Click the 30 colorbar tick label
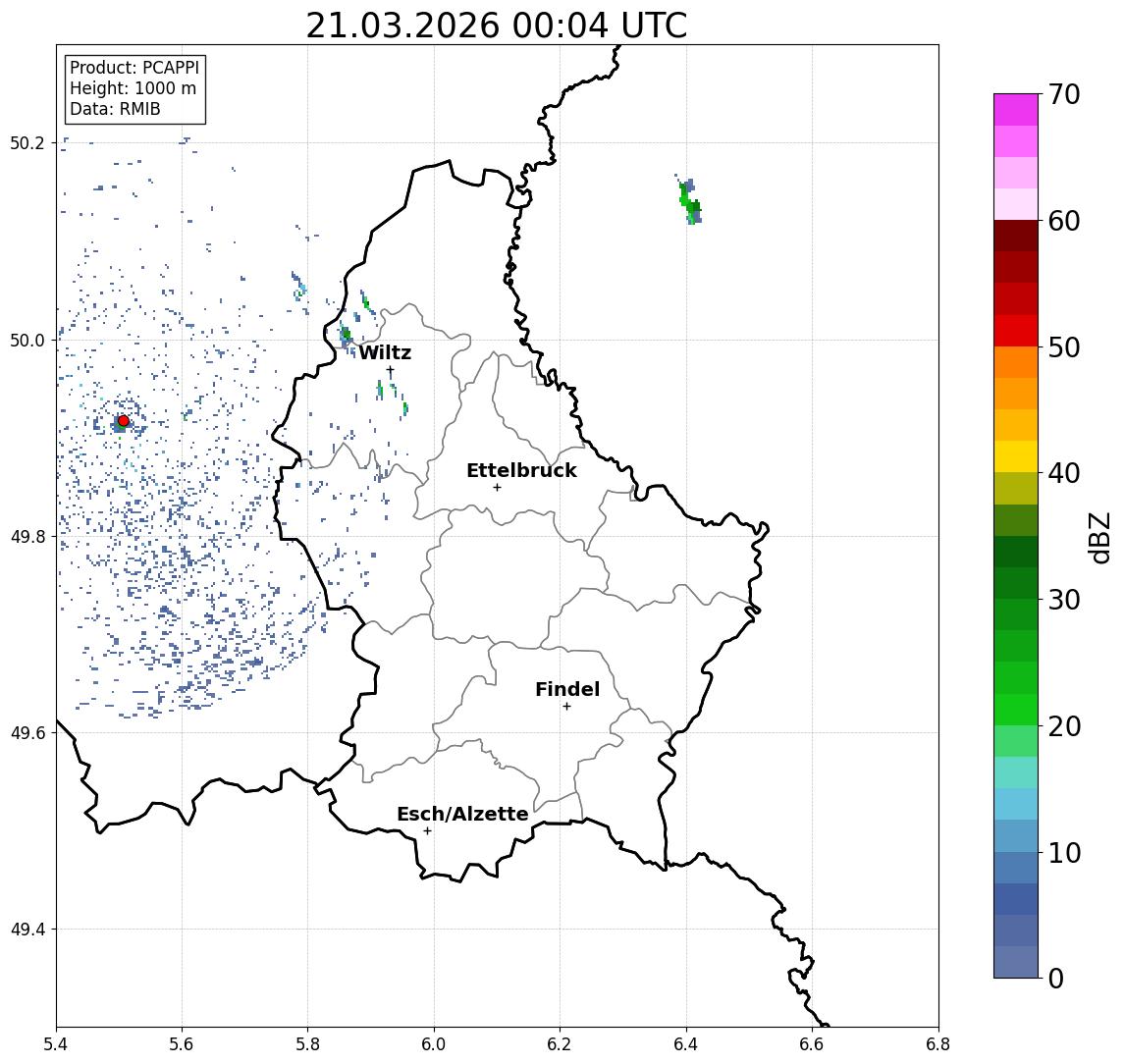 point(1064,600)
